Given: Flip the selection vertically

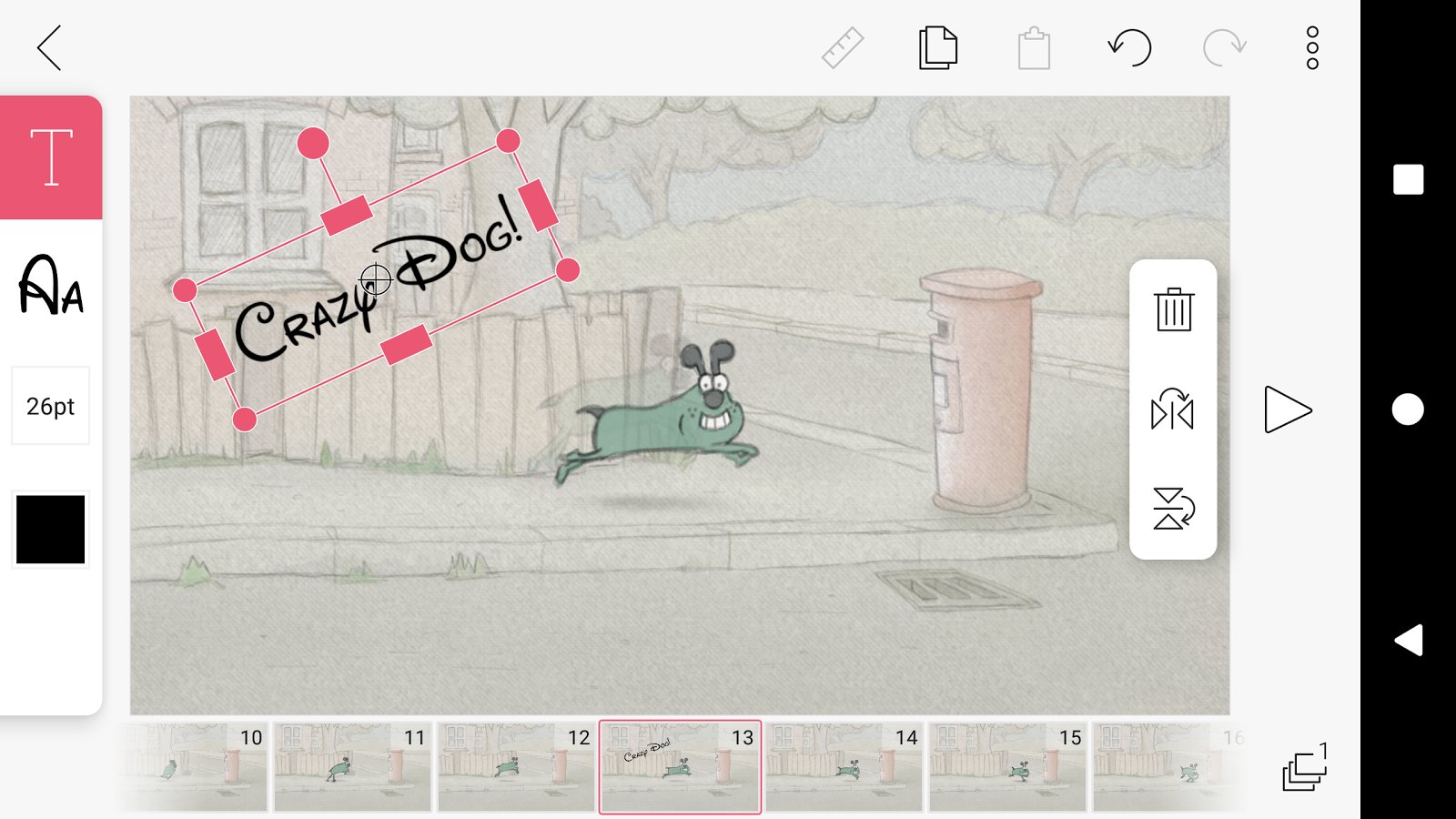Looking at the screenshot, I should (1173, 509).
